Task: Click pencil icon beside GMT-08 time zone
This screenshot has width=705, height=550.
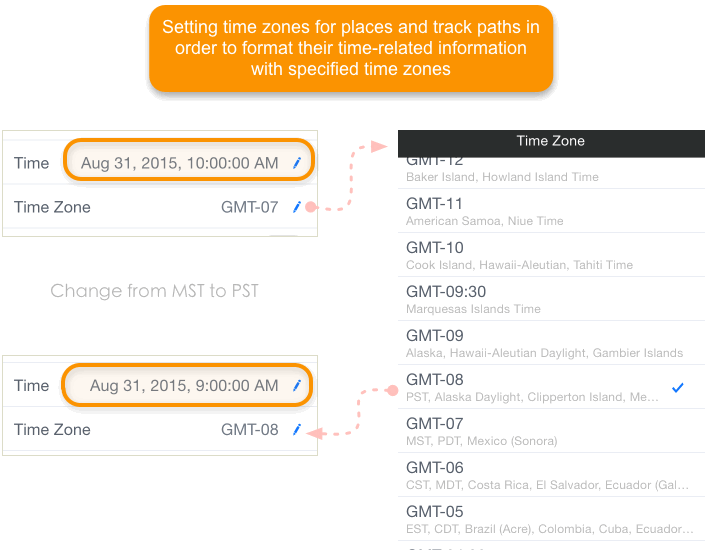Action: [x=297, y=429]
